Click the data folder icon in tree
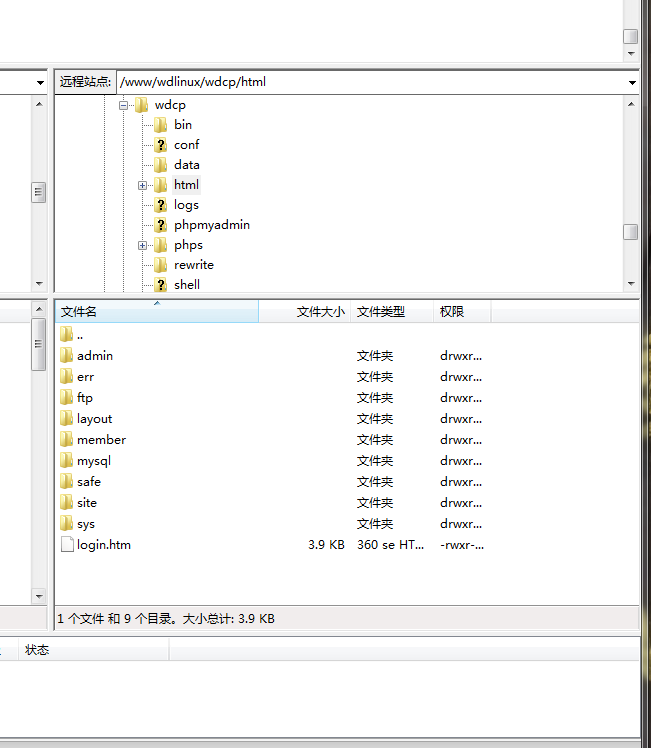Viewport: 651px width, 748px height. pyautogui.click(x=161, y=165)
